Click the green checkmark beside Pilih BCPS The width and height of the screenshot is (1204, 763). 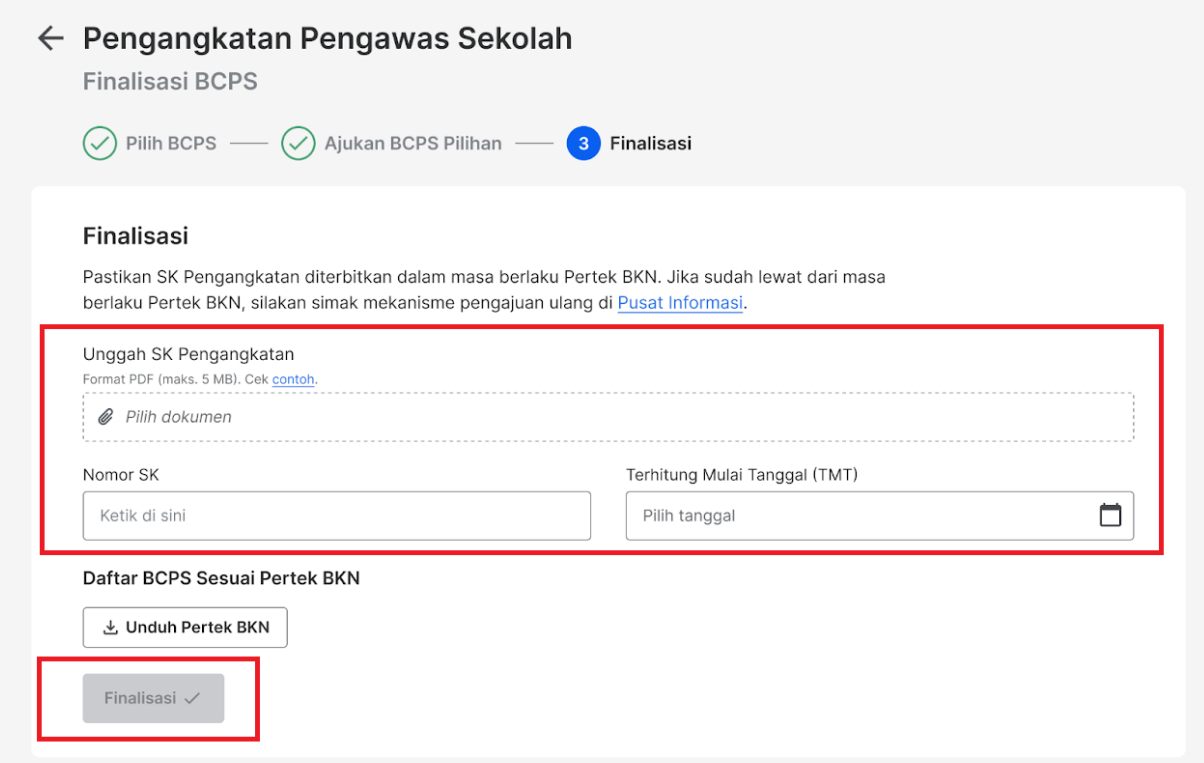coord(99,143)
